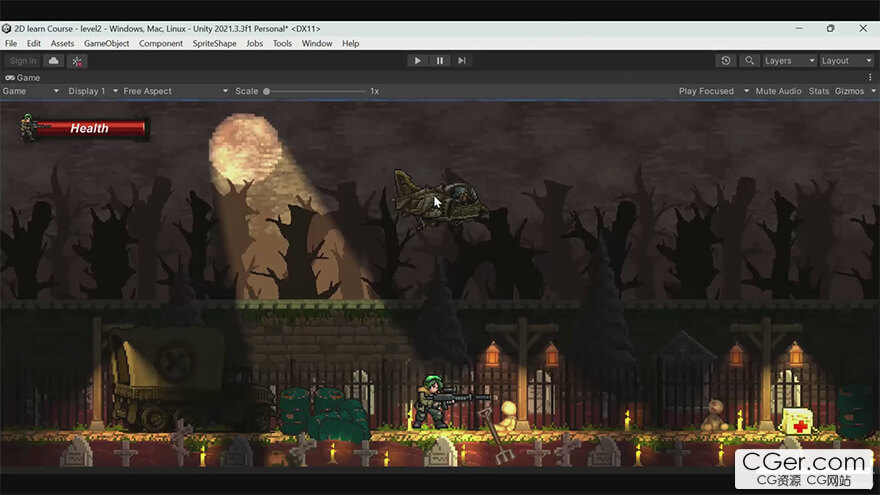Open the Window menu
Image resolution: width=880 pixels, height=495 pixels.
coord(317,43)
